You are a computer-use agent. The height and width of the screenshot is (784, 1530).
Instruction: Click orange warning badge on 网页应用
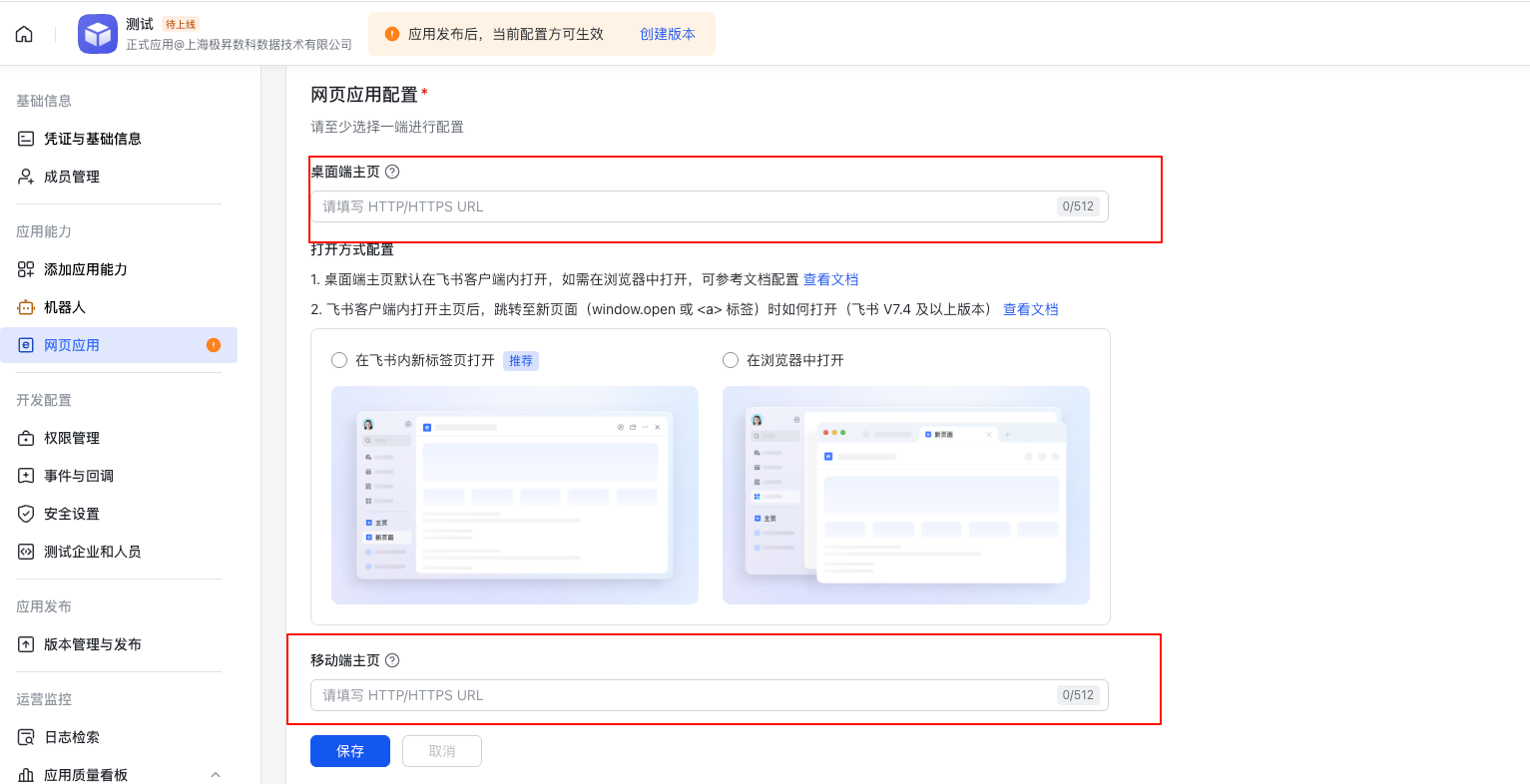214,345
